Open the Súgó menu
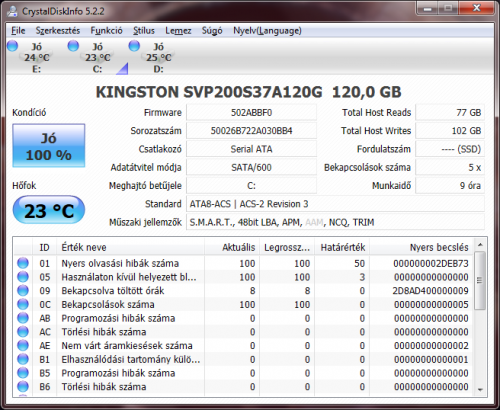The height and width of the screenshot is (410, 500). point(212,31)
